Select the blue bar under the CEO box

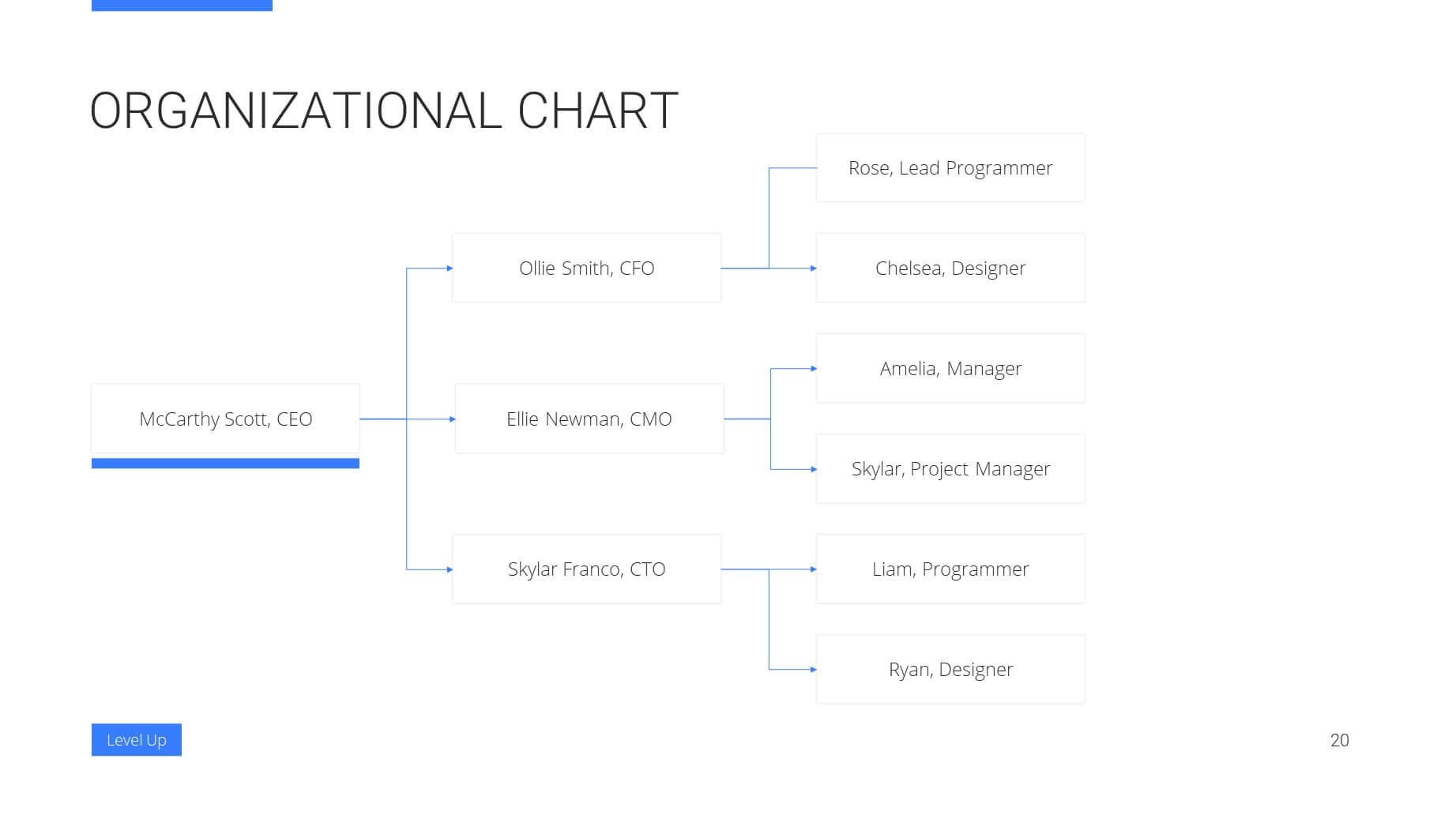225,464
